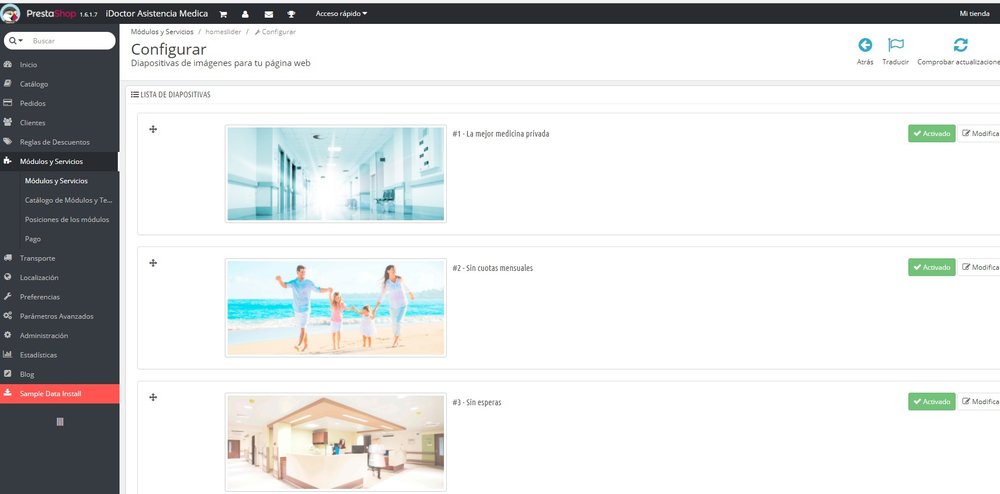Image resolution: width=1000 pixels, height=494 pixels.
Task: Click the Pedidos credit card icon
Action: [x=8, y=103]
